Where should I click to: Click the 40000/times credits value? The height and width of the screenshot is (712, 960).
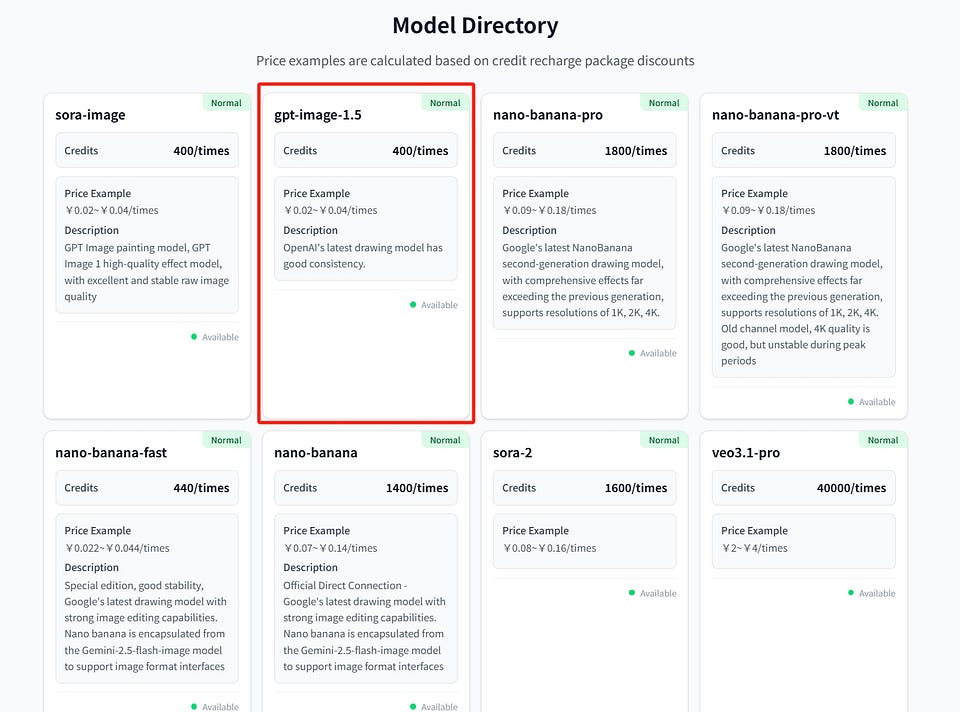point(851,488)
